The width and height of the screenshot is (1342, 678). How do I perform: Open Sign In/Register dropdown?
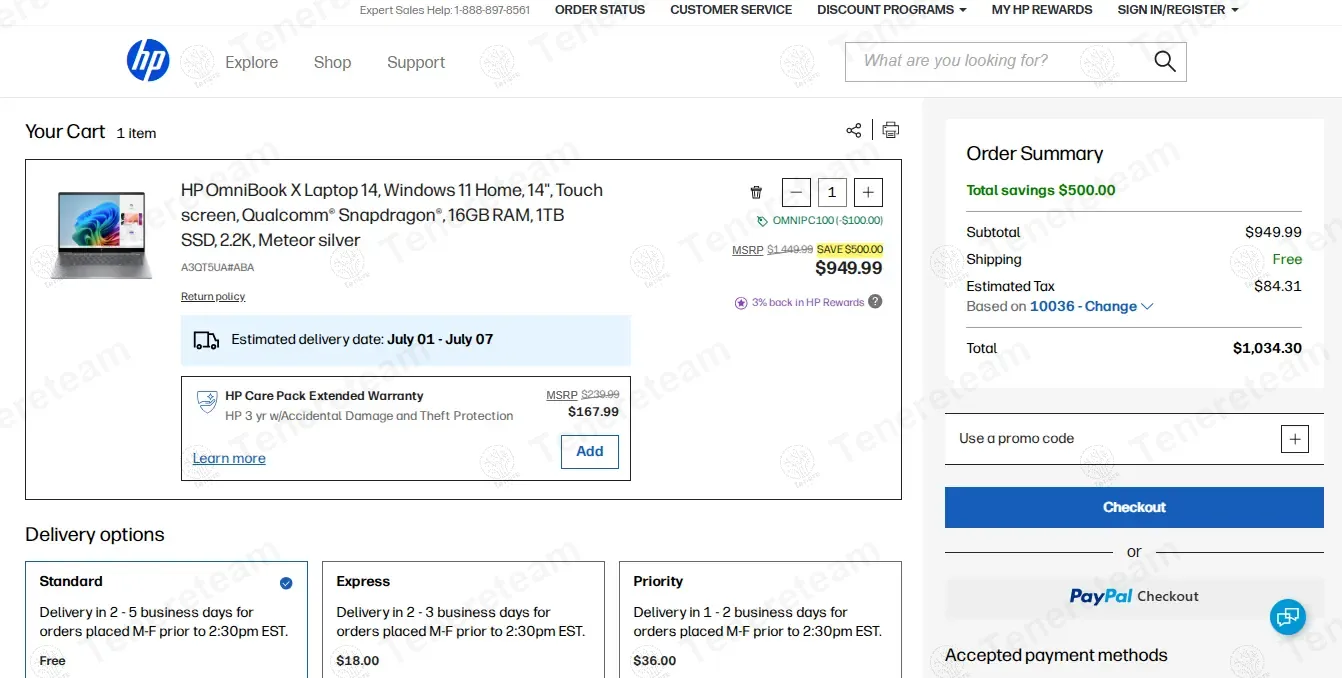point(1177,10)
